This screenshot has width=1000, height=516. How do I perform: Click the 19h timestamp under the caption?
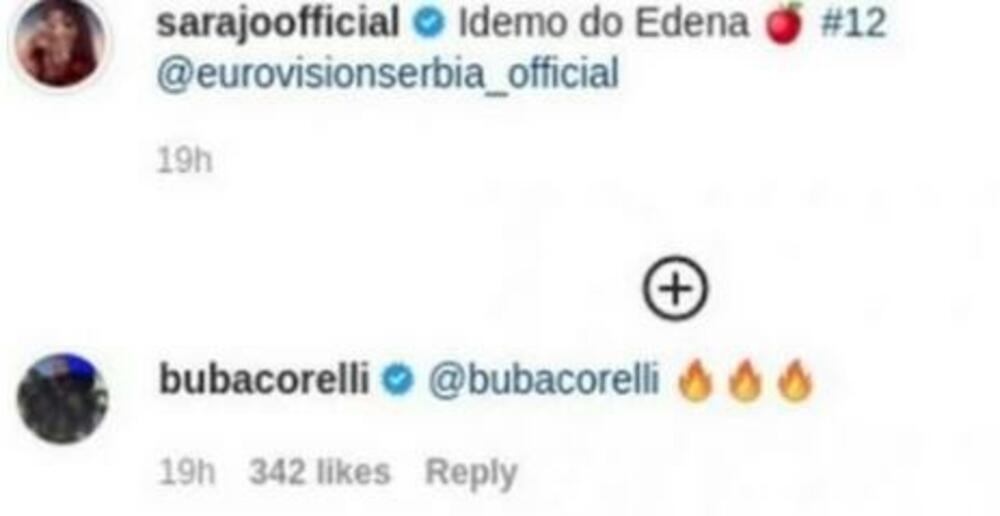click(x=184, y=161)
